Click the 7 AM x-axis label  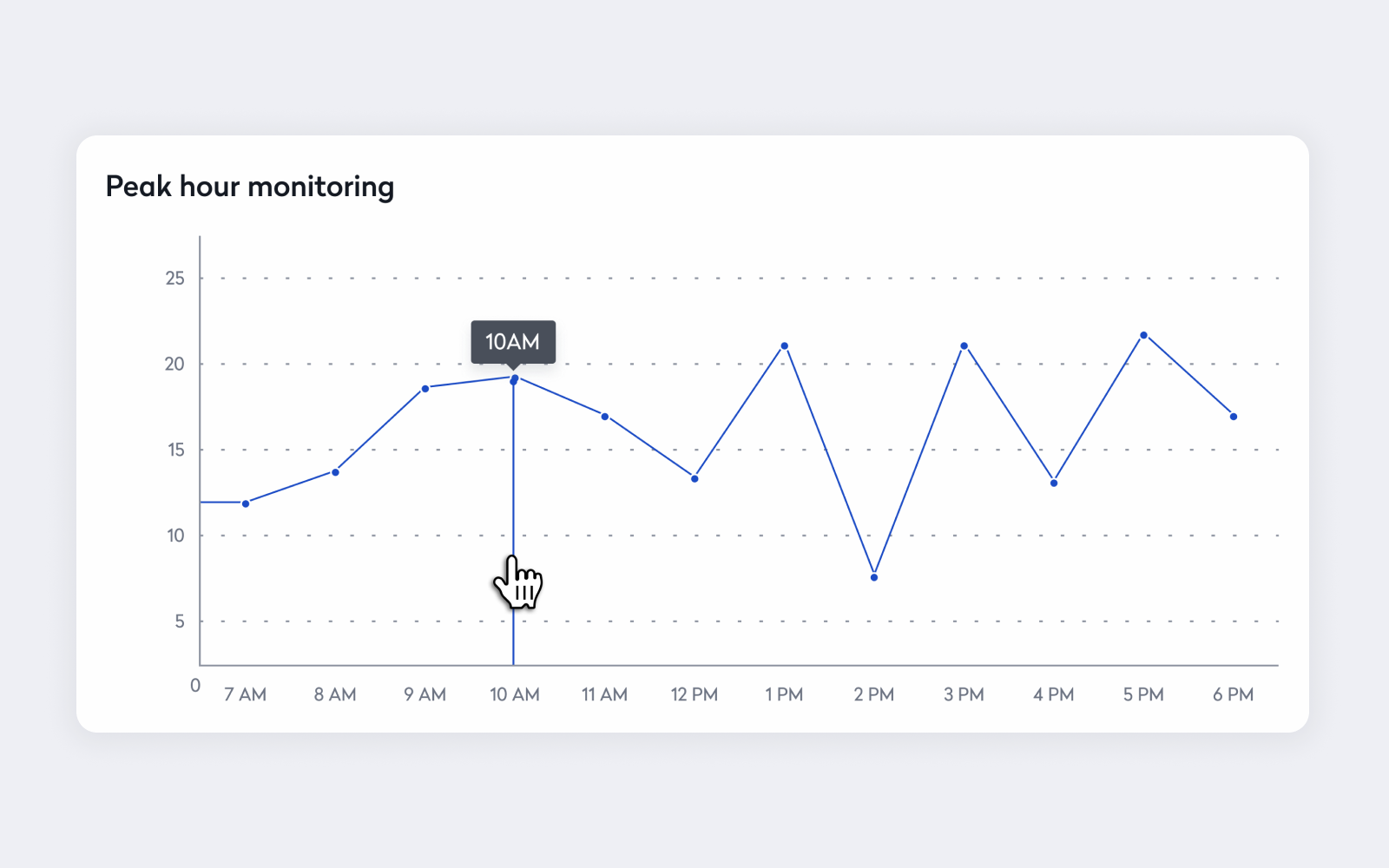[246, 694]
